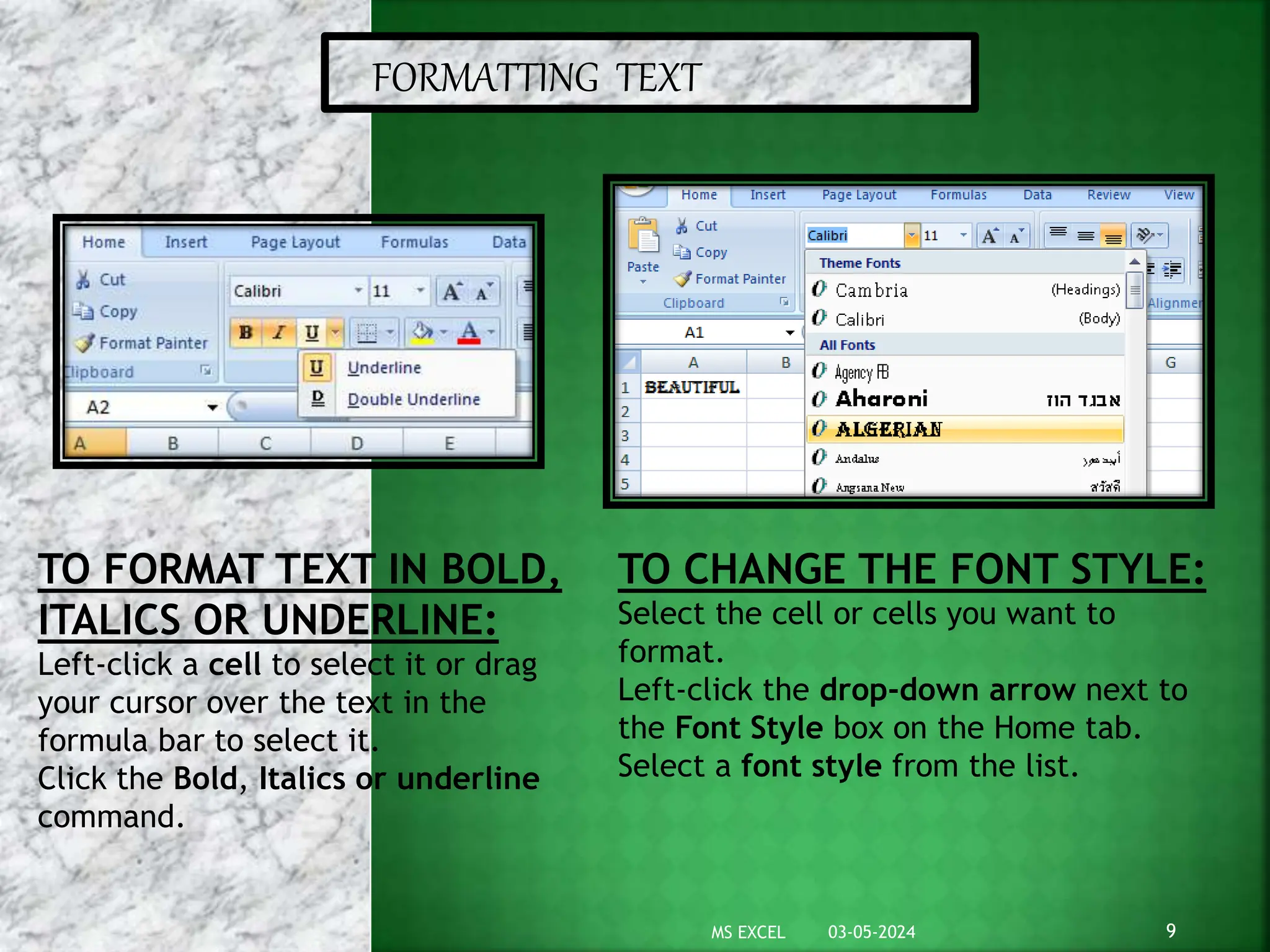
Task: Select column C header in left screenshot
Action: tap(265, 443)
